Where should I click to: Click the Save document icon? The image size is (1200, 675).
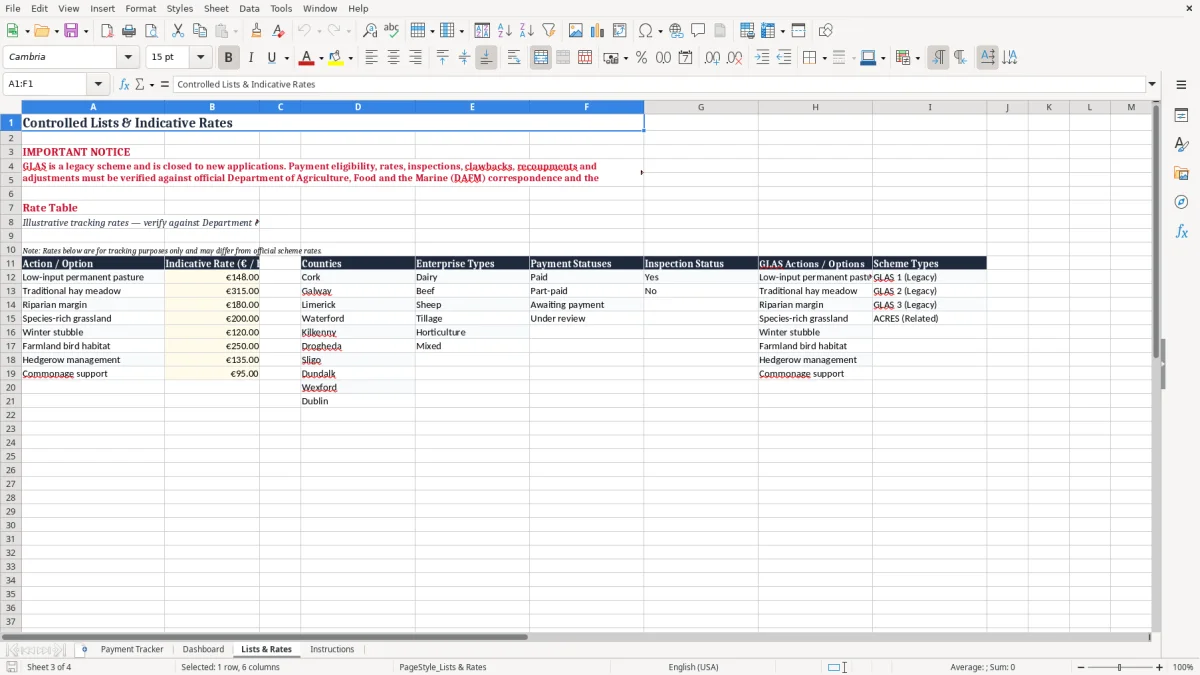(x=71, y=31)
